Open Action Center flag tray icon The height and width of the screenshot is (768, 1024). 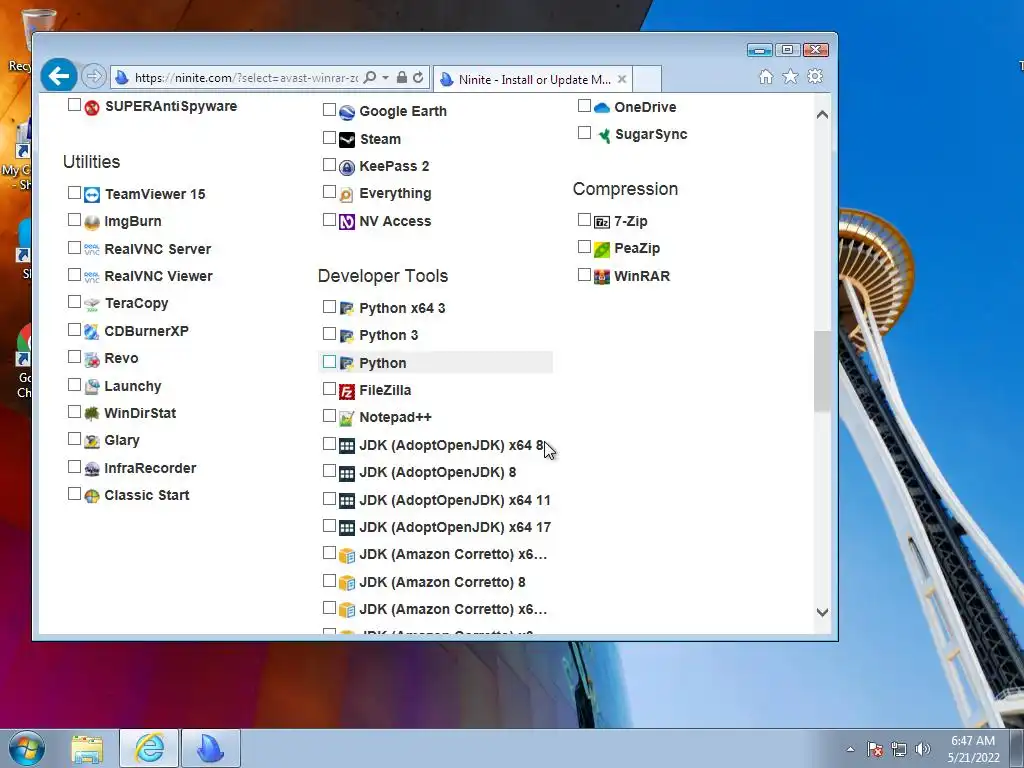click(875, 749)
